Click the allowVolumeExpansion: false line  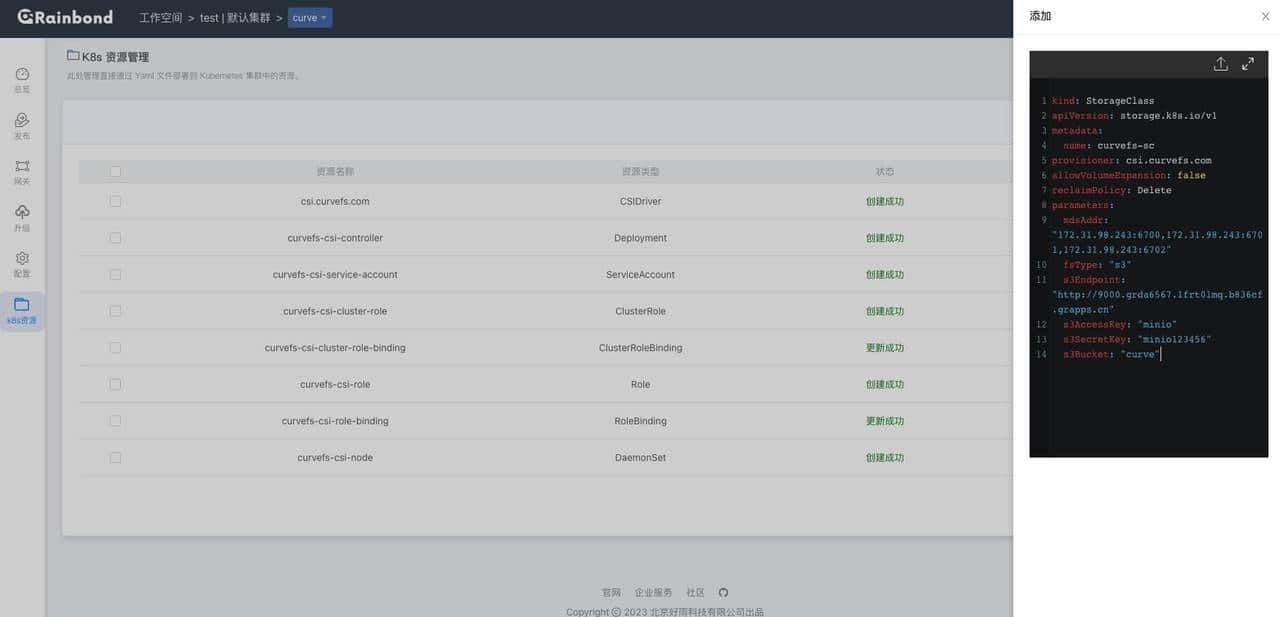(x=1129, y=175)
